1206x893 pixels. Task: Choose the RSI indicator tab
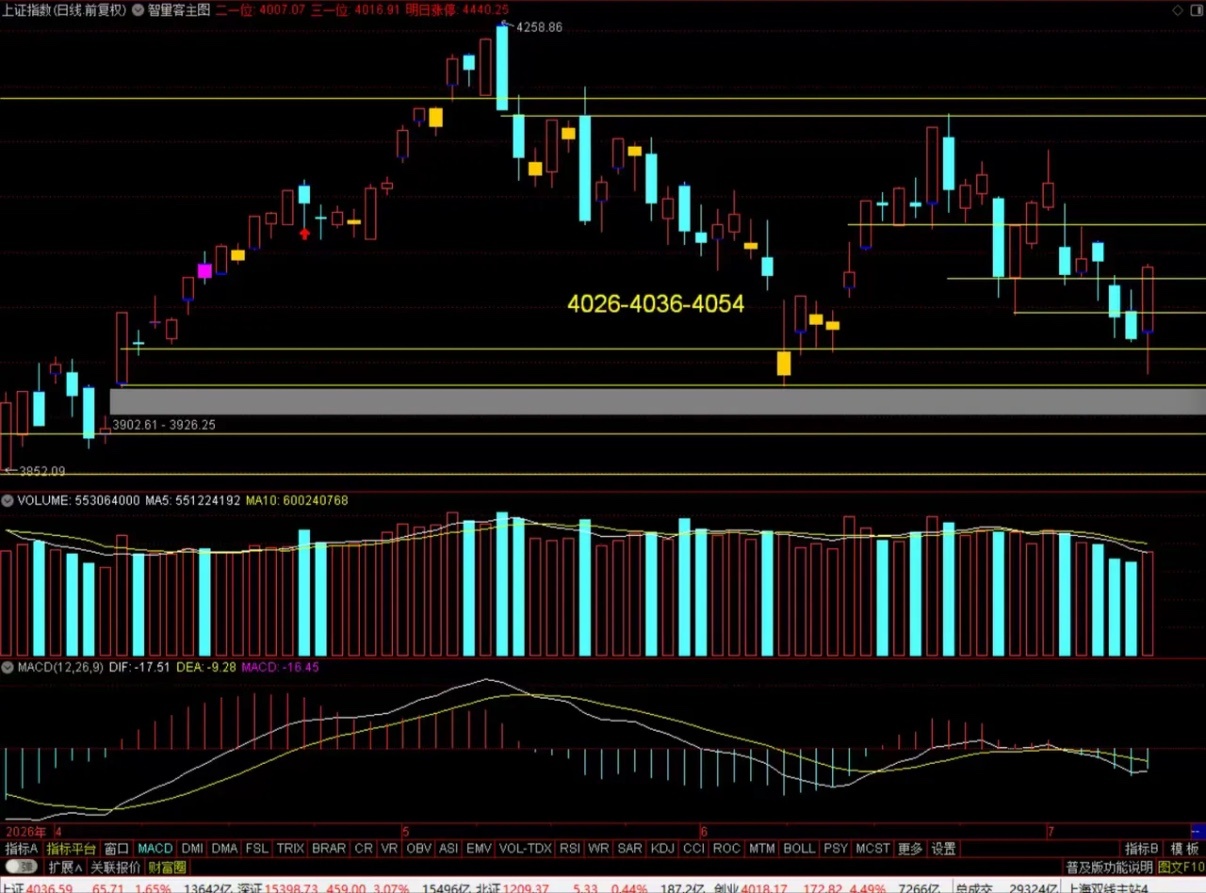569,848
